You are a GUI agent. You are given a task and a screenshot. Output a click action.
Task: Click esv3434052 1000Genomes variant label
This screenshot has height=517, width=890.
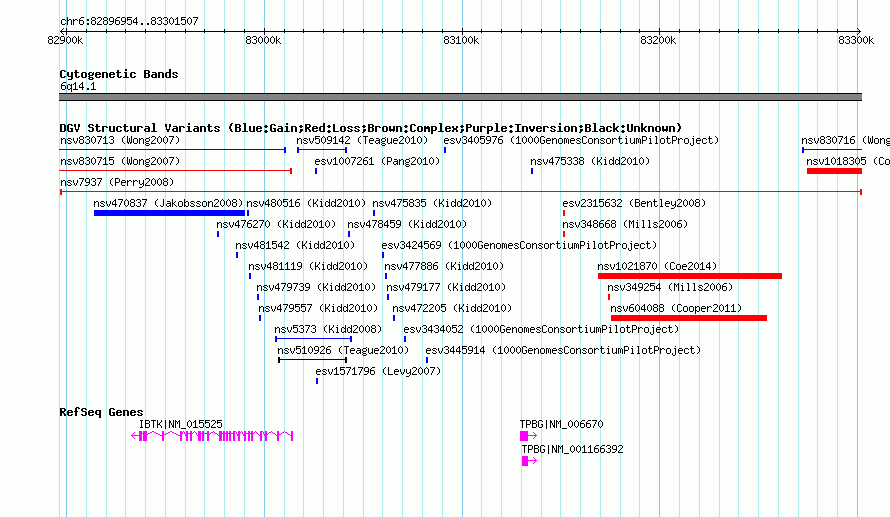click(x=541, y=329)
